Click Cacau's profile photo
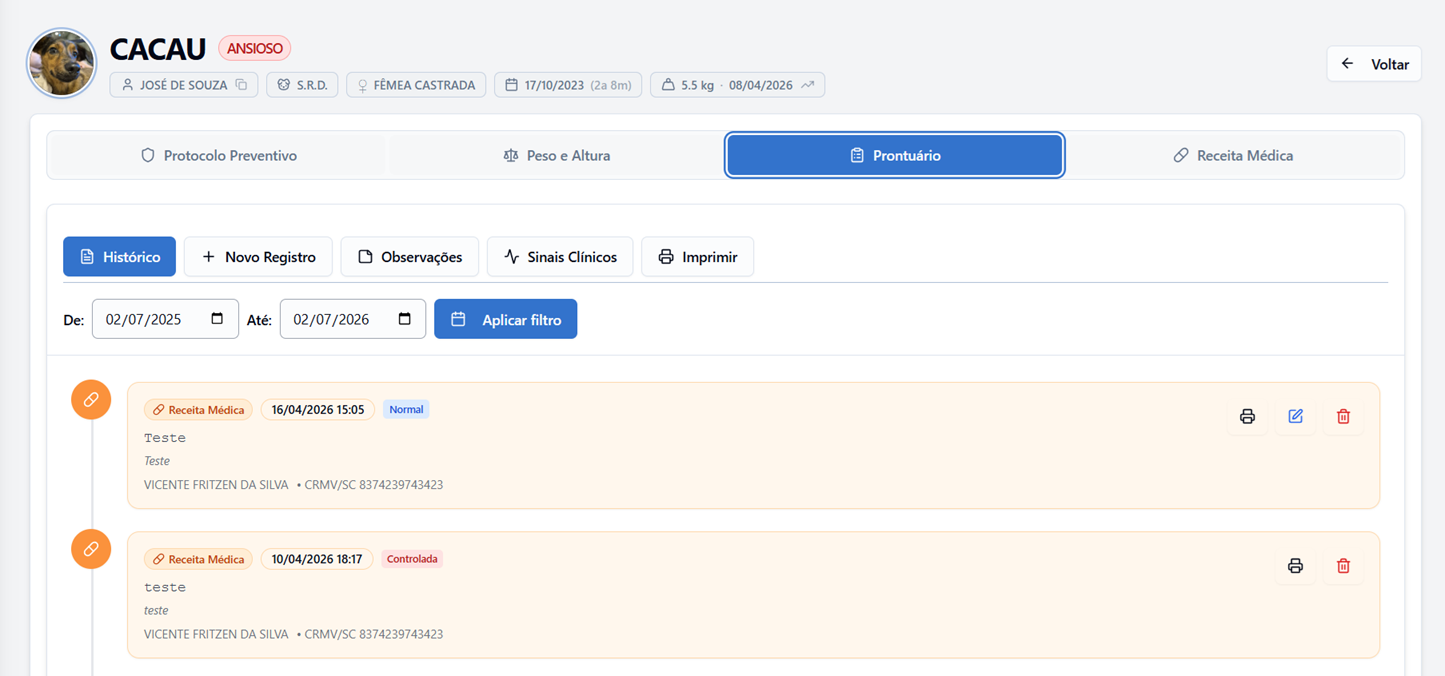The height and width of the screenshot is (676, 1445). click(x=62, y=63)
